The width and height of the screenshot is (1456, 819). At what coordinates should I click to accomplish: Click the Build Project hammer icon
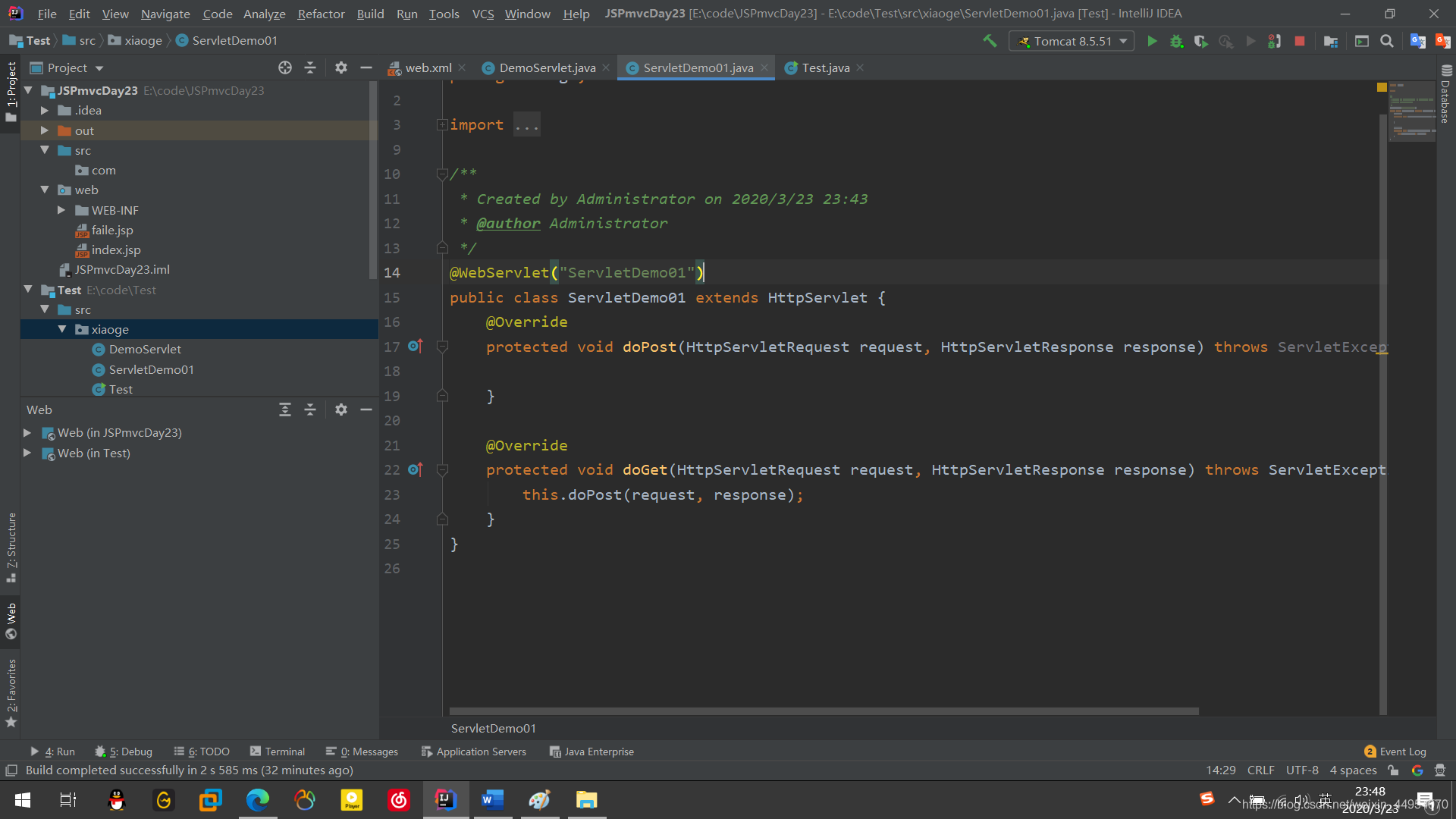(x=990, y=41)
